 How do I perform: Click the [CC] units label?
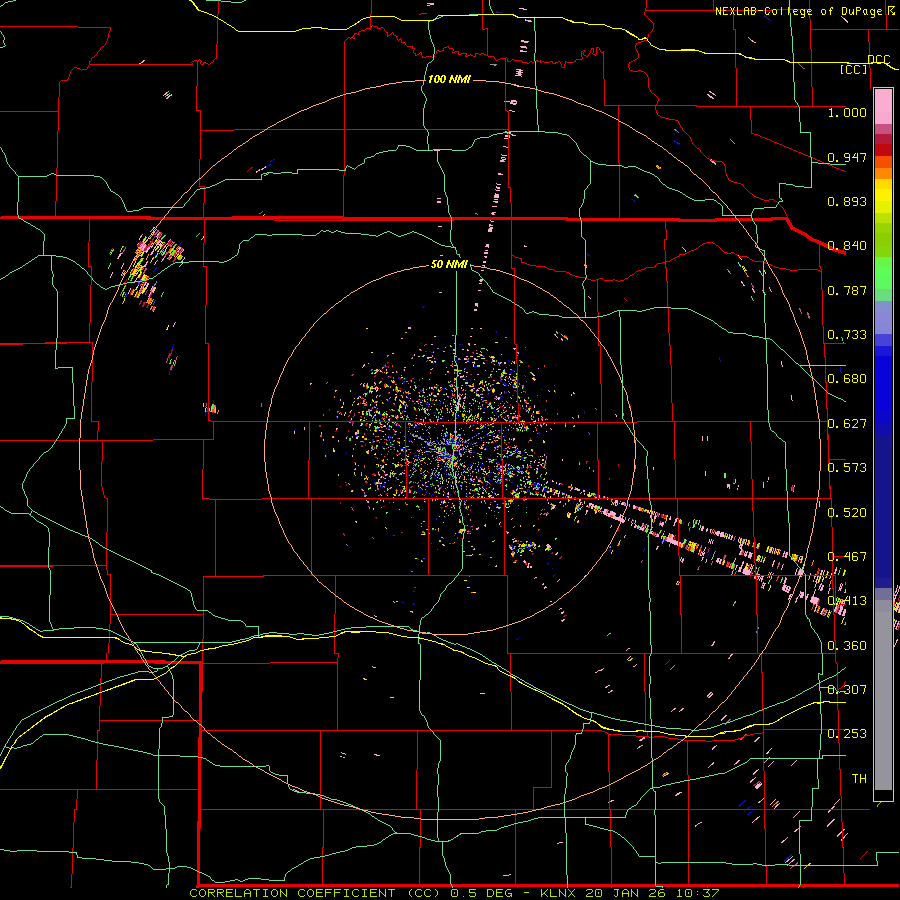pyautogui.click(x=854, y=69)
